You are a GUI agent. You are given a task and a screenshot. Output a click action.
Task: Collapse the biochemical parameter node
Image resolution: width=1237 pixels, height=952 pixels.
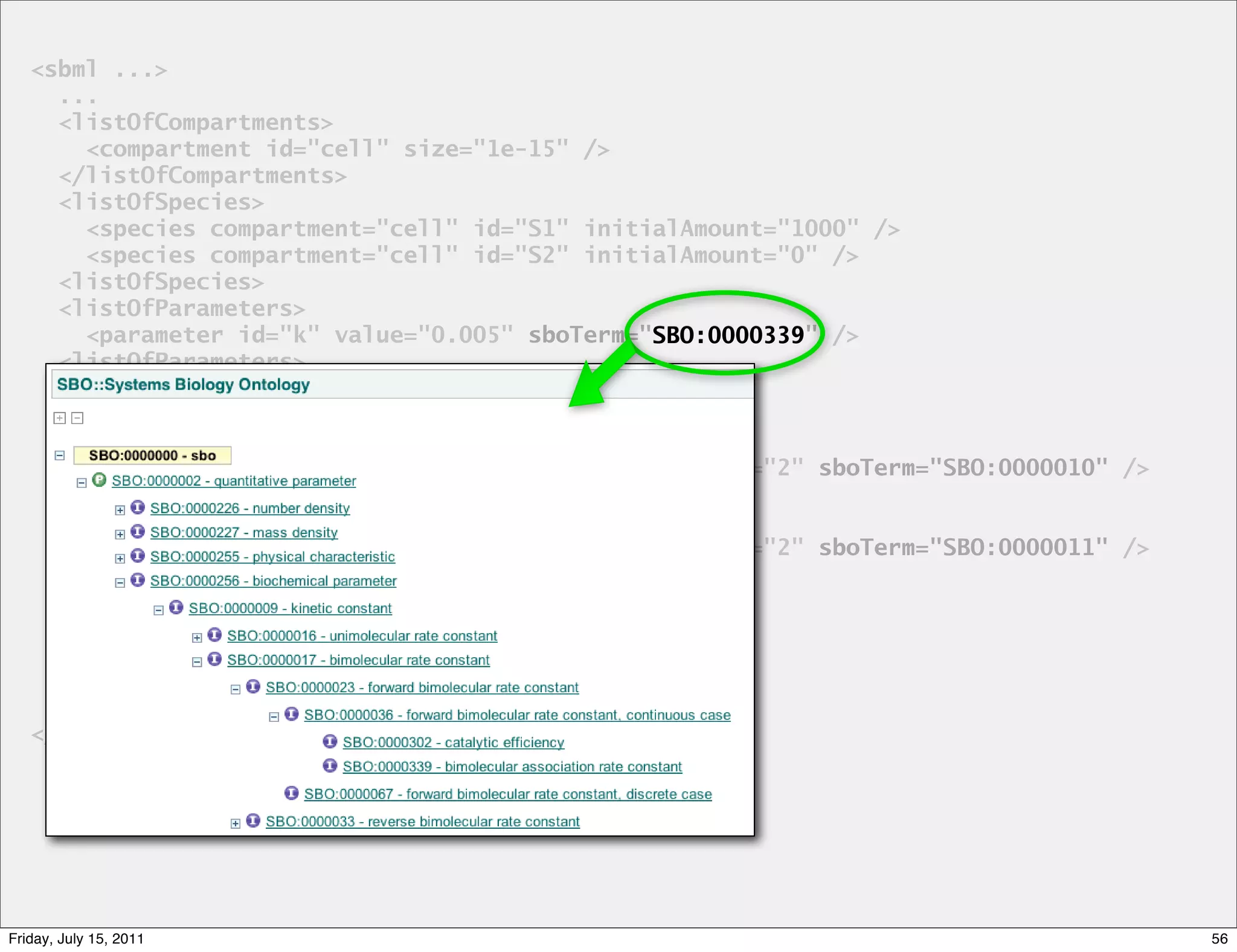pos(120,582)
